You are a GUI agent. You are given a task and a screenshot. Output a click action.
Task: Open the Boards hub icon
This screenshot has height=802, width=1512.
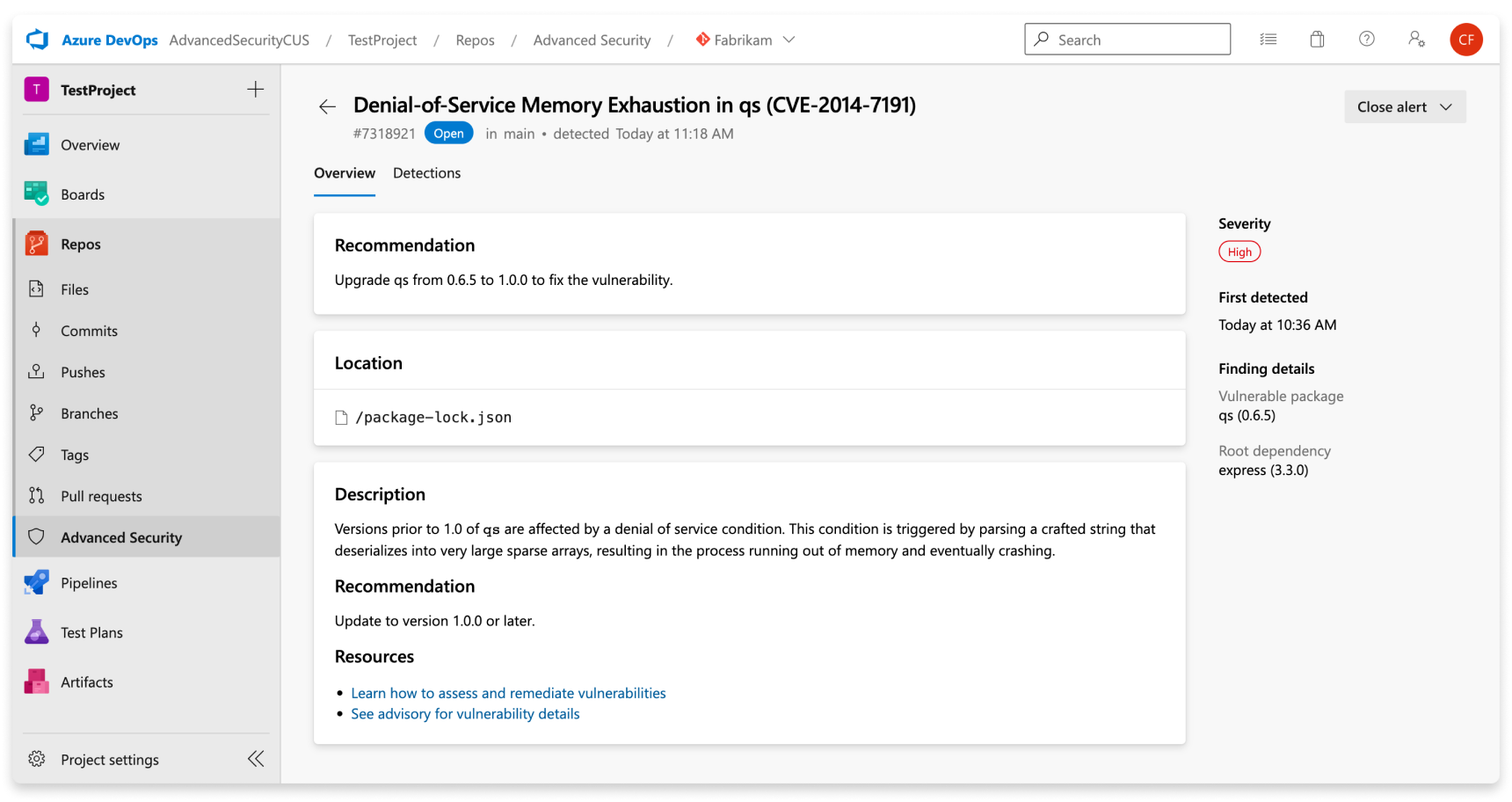click(36, 193)
